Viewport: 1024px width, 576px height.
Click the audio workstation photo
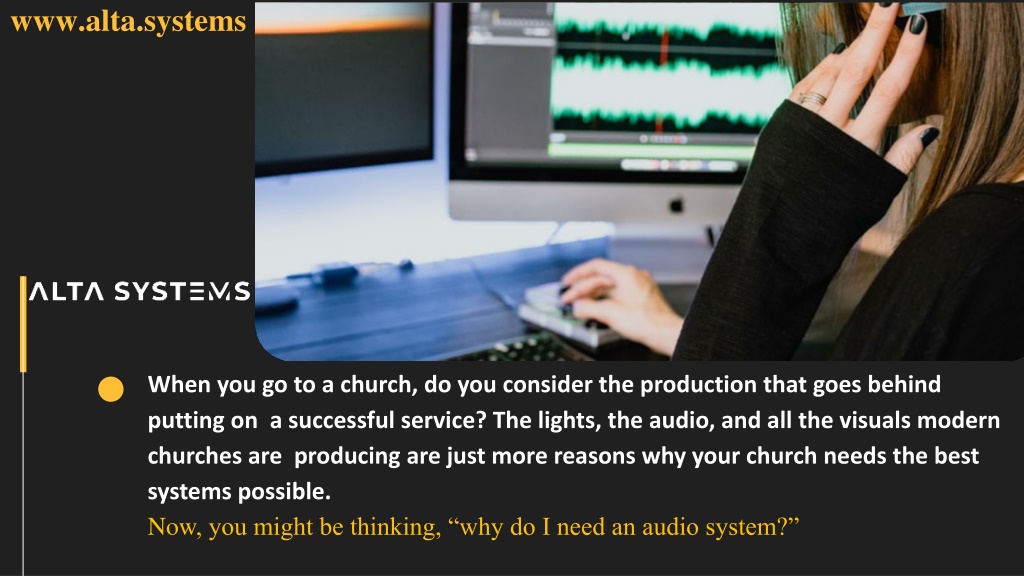tap(639, 181)
